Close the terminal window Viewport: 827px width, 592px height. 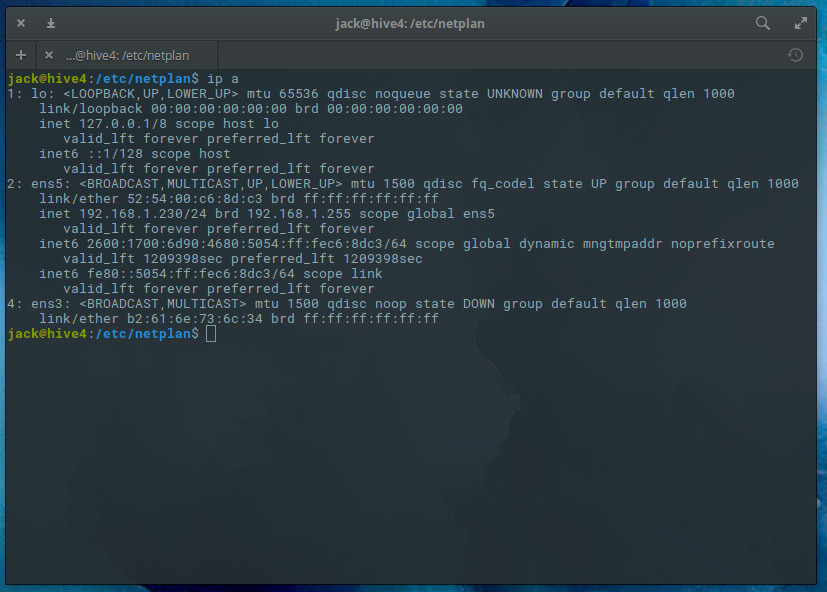coord(21,23)
